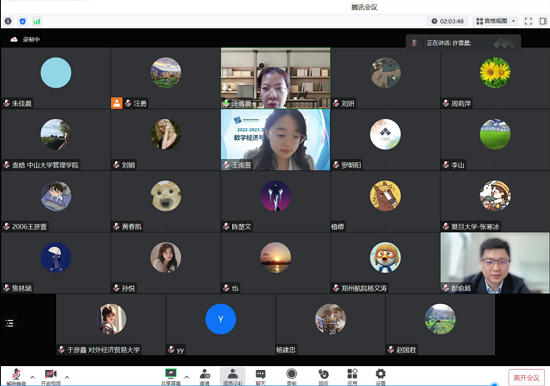The image size is (550, 386).
Task: Click muted mic icon next to yy
Action: [x=171, y=350]
